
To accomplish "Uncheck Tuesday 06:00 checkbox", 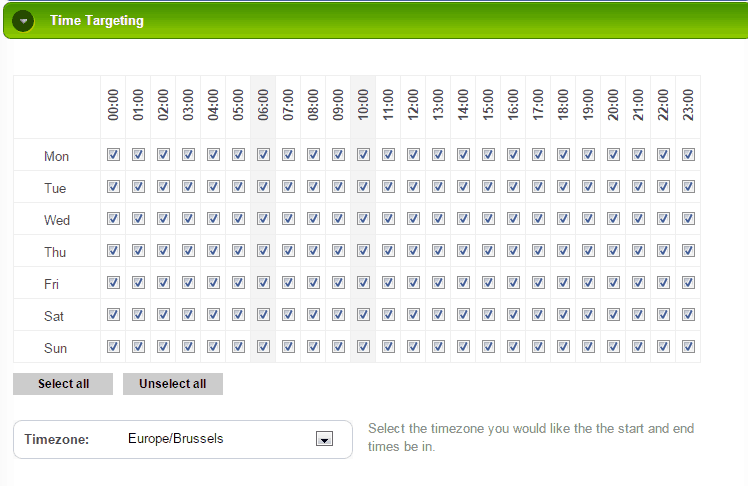I will (x=263, y=186).
